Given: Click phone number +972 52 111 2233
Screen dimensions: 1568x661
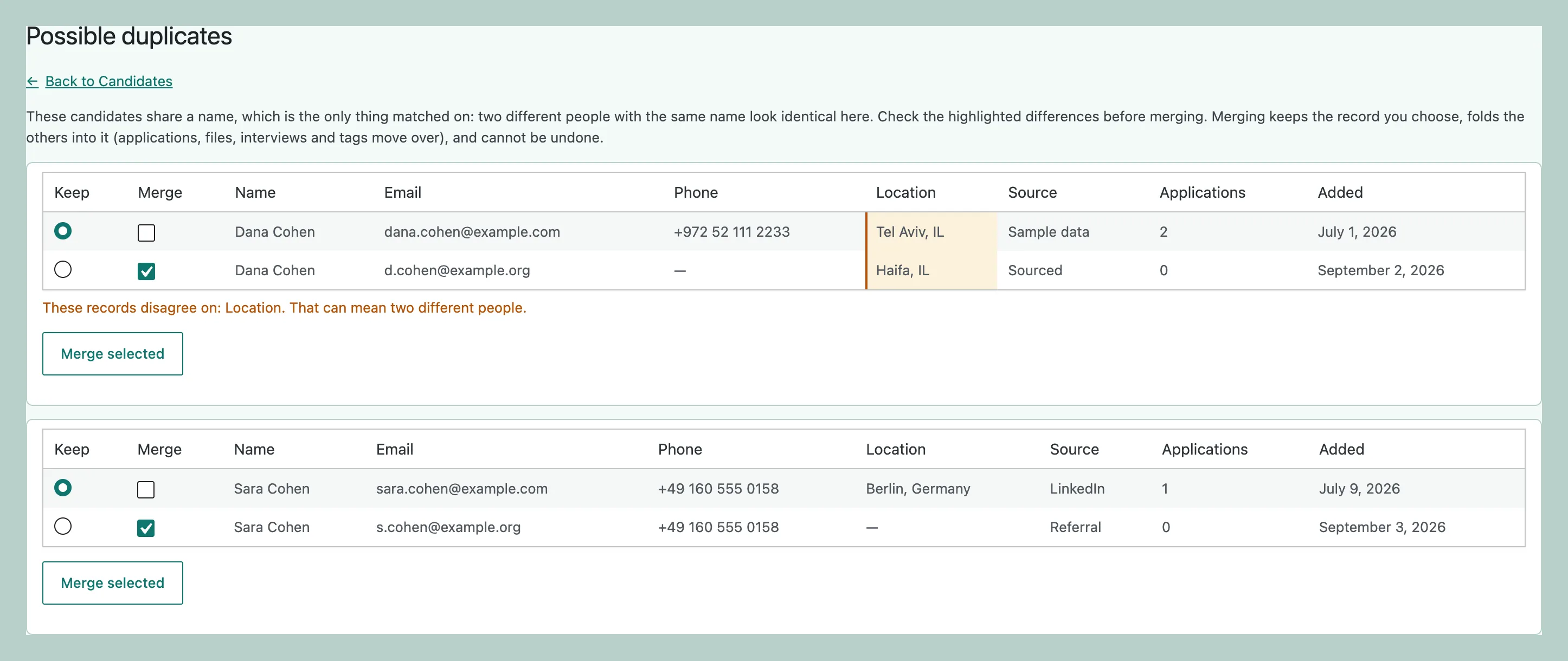Looking at the screenshot, I should point(731,232).
